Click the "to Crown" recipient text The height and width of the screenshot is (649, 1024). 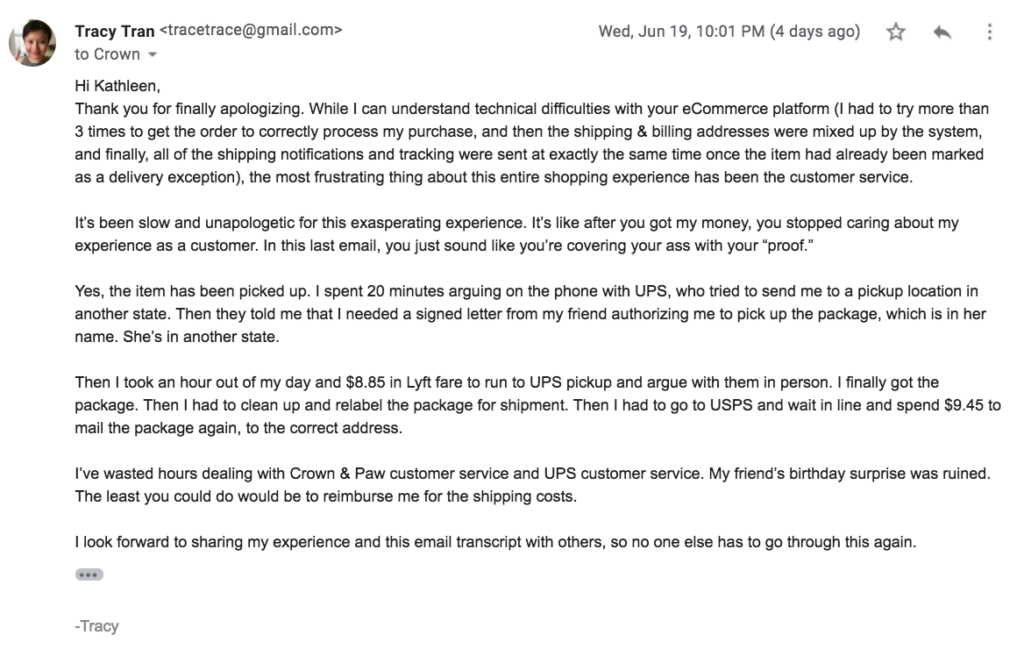[107, 54]
